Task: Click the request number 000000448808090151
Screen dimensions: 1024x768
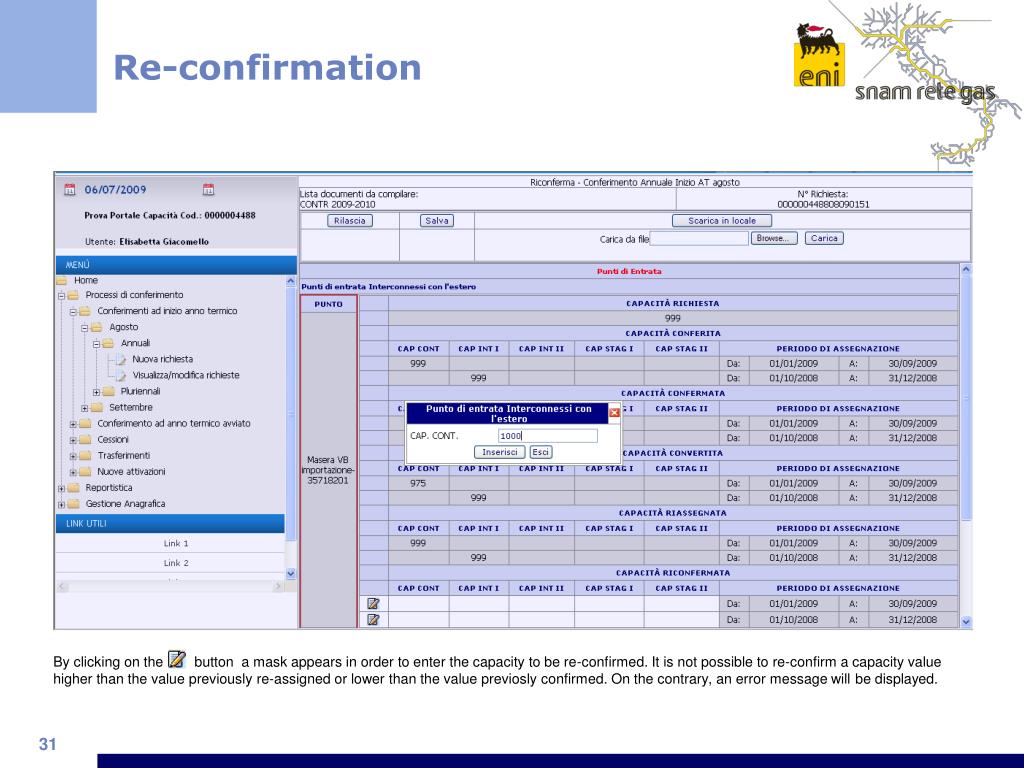Action: pyautogui.click(x=823, y=204)
